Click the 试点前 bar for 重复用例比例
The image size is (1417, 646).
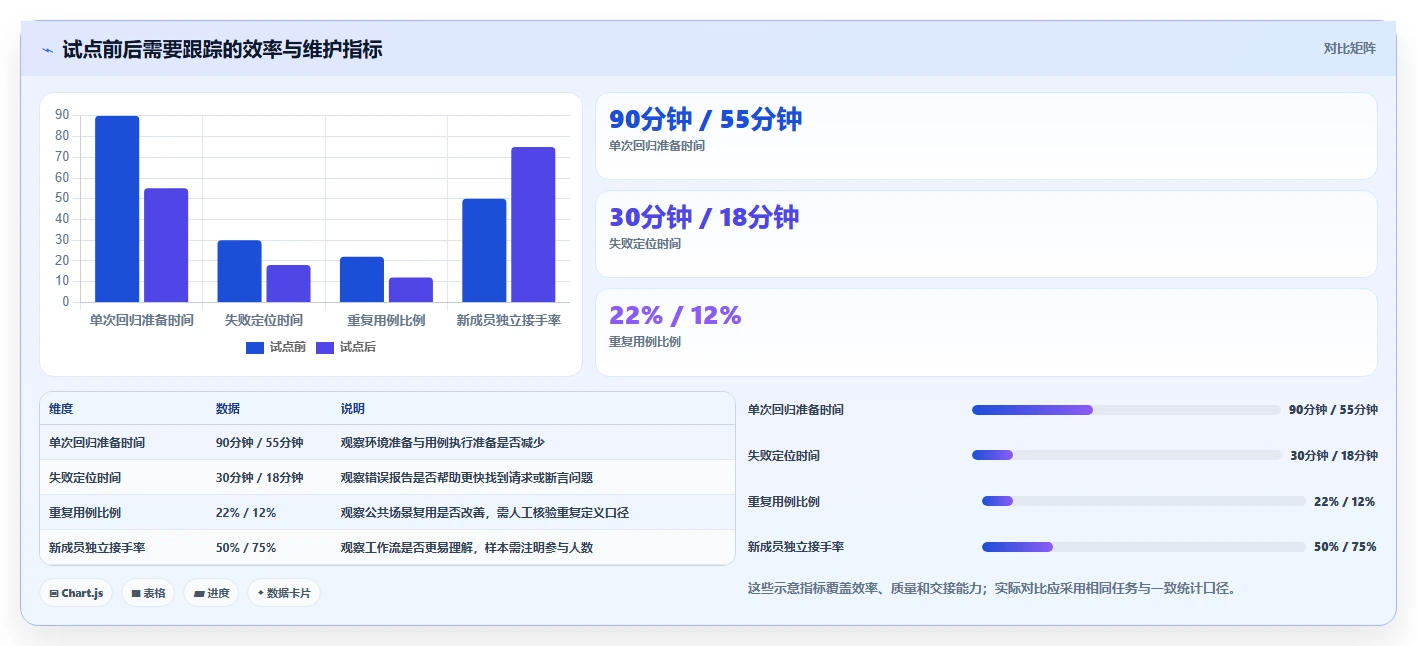pyautogui.click(x=362, y=279)
